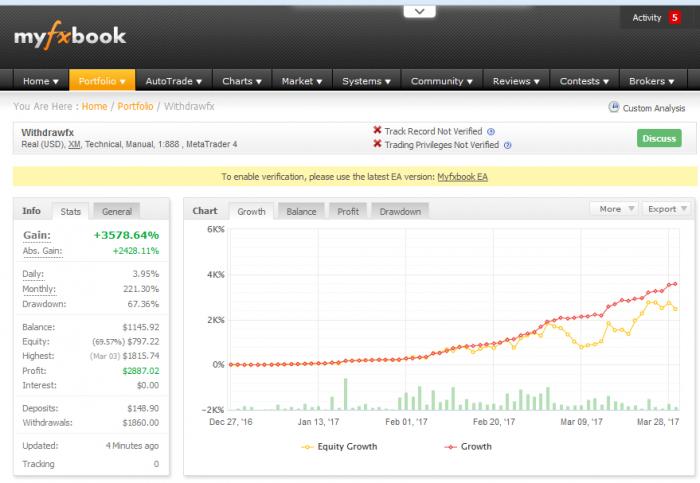The width and height of the screenshot is (700, 483).
Task: Switch to the Stats tab
Action: tap(71, 212)
